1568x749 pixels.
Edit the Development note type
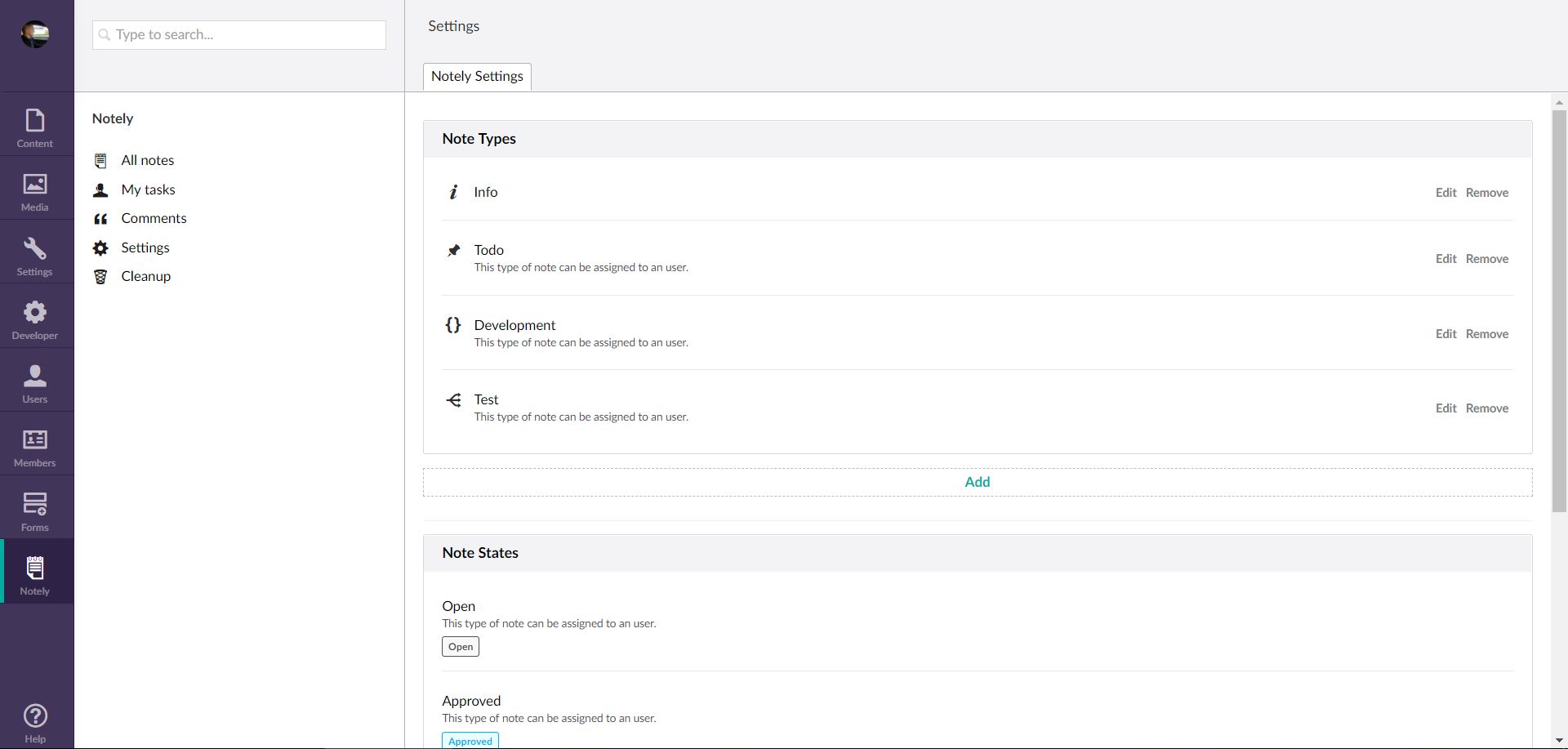click(1445, 334)
